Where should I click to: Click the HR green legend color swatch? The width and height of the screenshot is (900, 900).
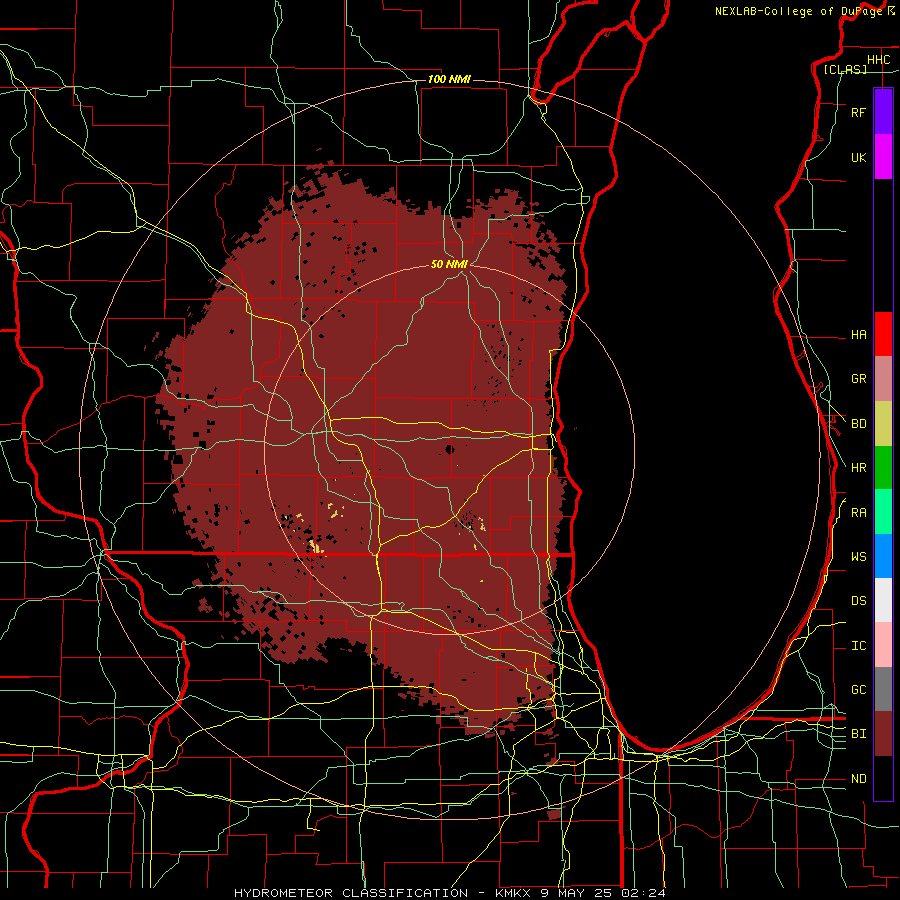pos(883,468)
